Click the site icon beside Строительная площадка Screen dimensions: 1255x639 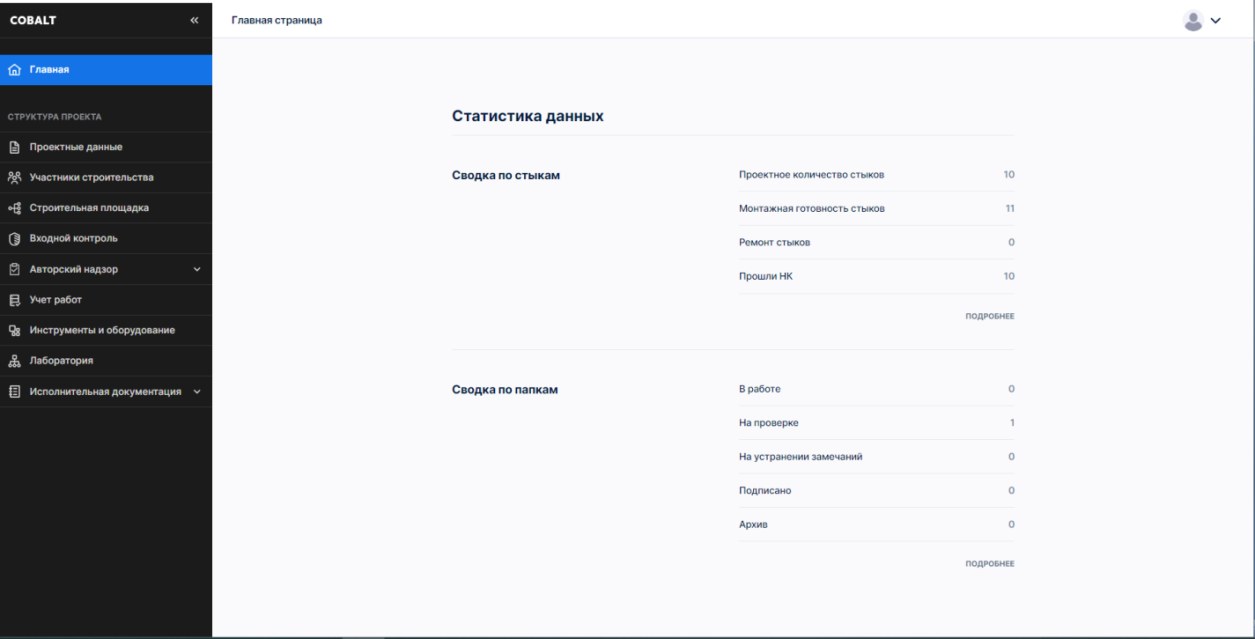coord(14,208)
